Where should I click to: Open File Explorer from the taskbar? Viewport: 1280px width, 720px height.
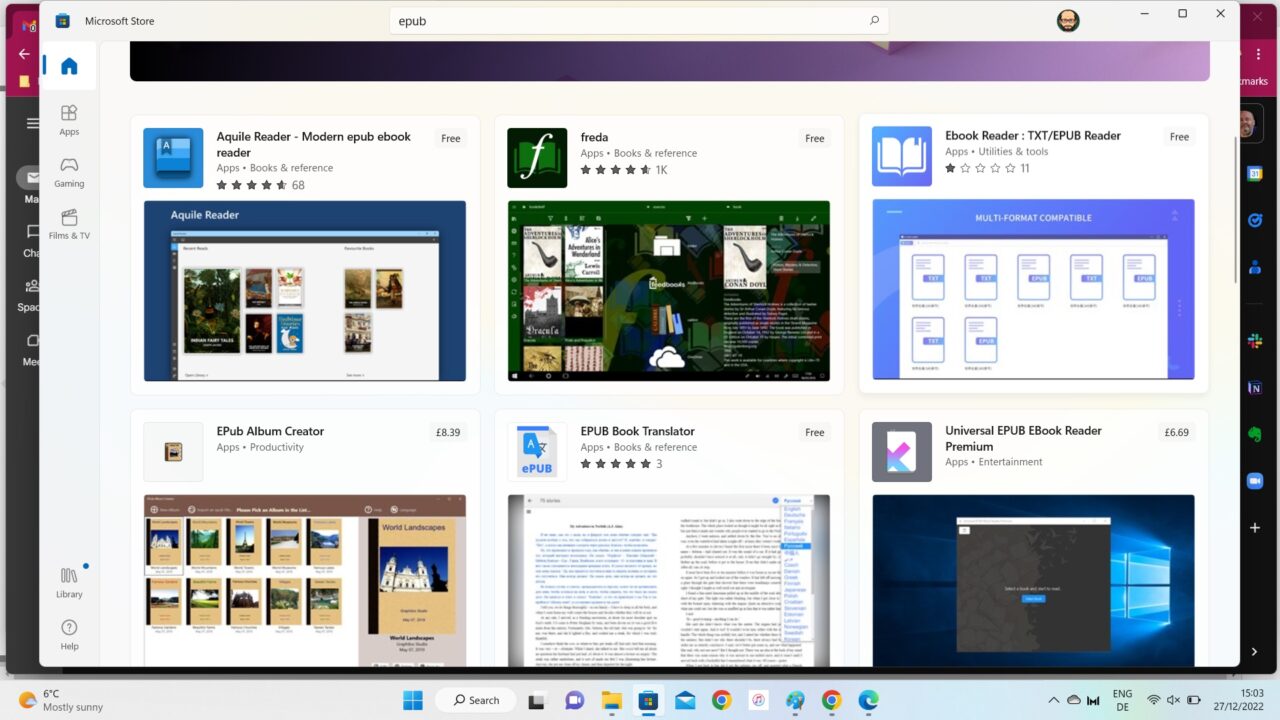[x=611, y=700]
